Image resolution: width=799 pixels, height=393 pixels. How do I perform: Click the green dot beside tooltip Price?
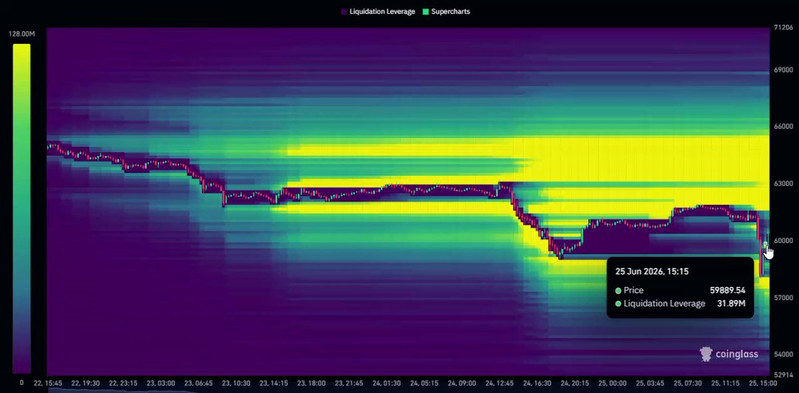(x=618, y=291)
